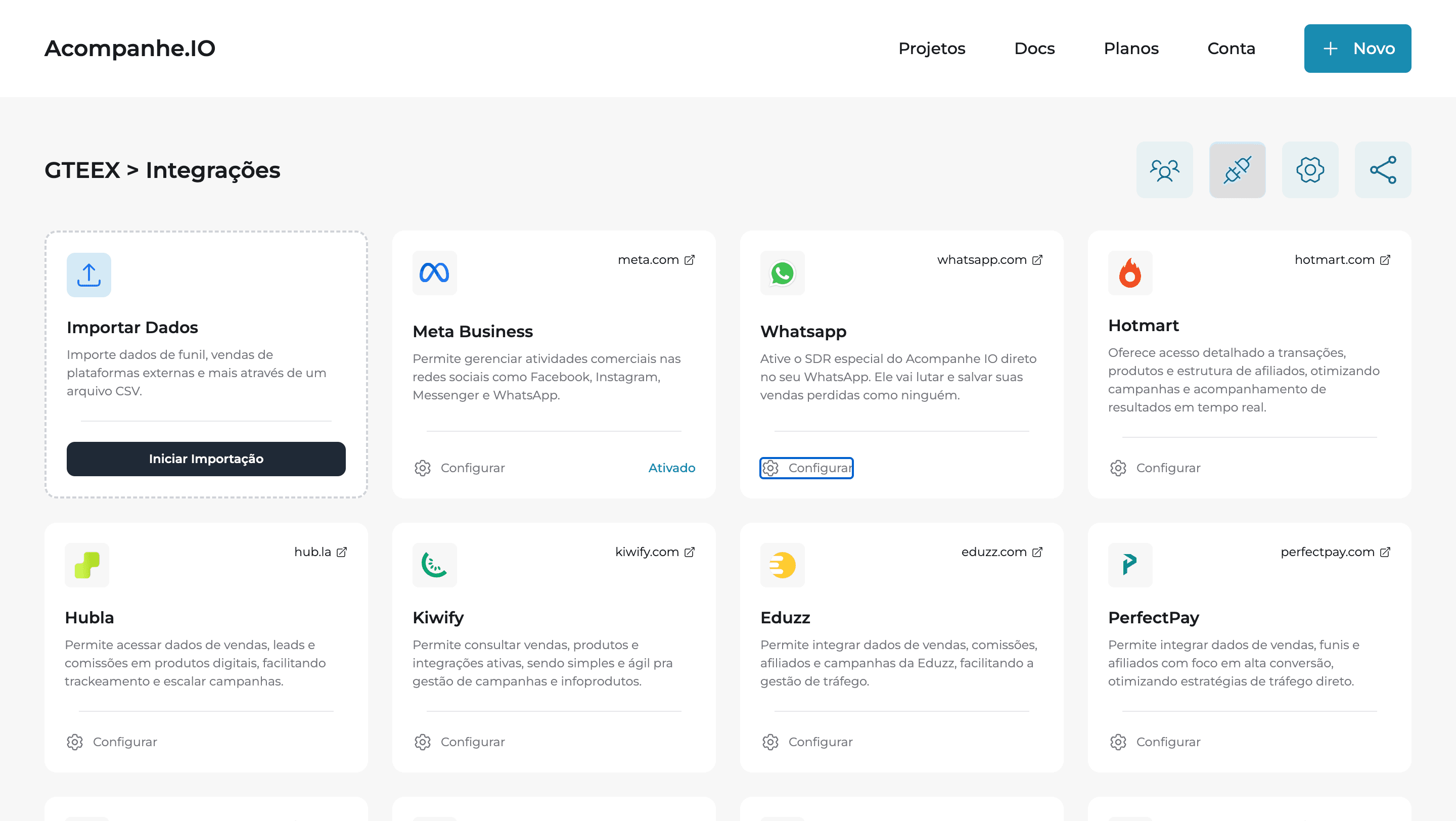Viewport: 1456px width, 821px height.
Task: Open the Projetos menu item
Action: coord(931,49)
